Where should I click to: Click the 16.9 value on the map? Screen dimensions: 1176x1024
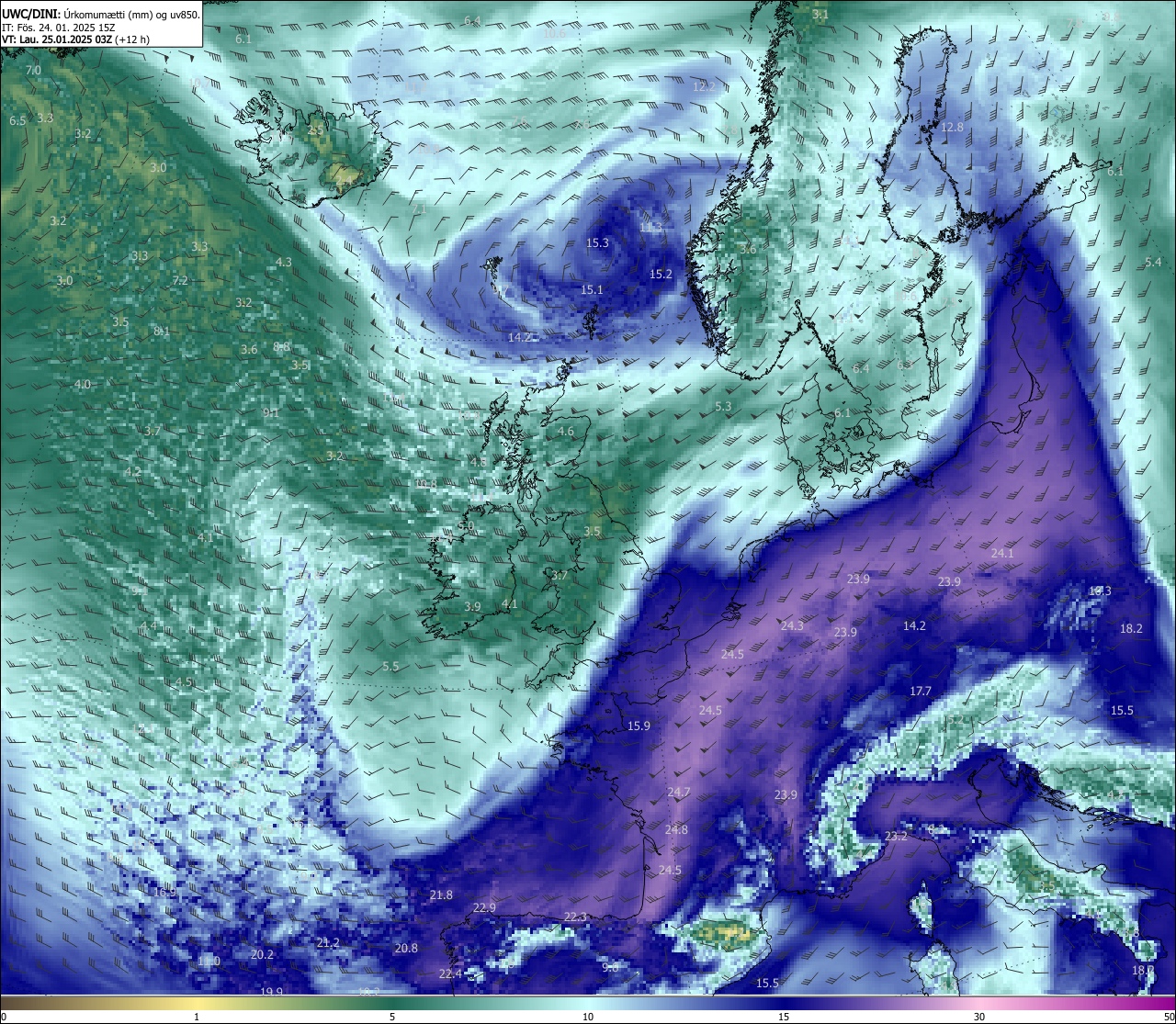(164, 893)
